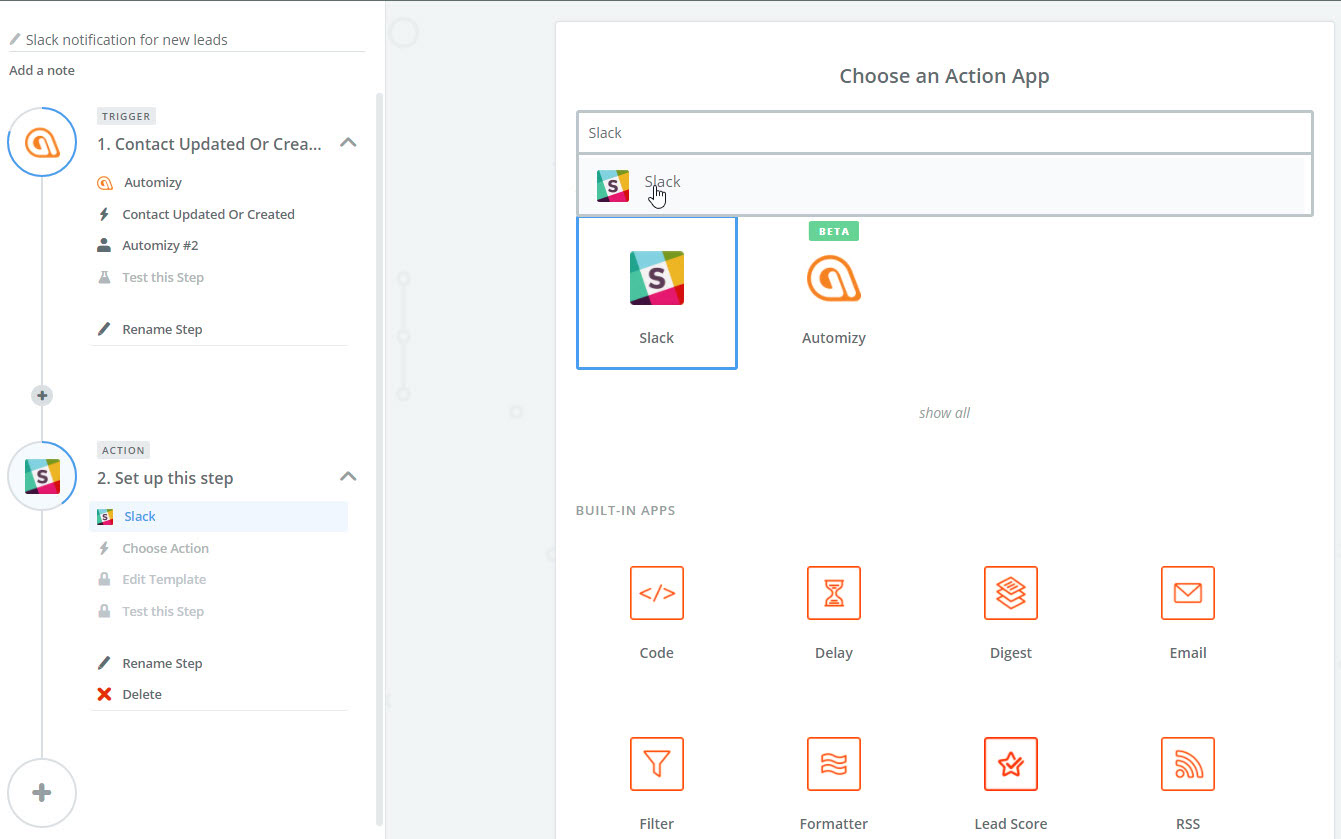Select Test this Step under the action
Screen dimensions: 1341x839
pos(163,611)
